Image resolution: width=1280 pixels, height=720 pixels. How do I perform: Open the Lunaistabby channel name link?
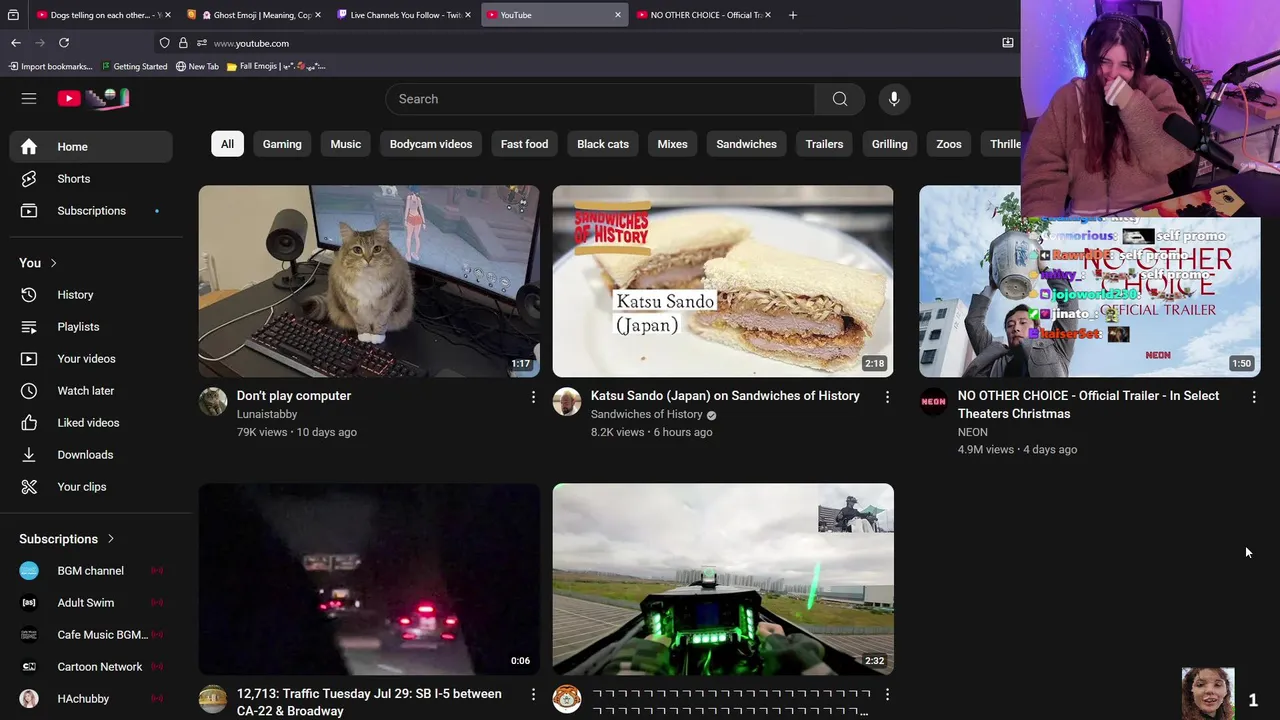tap(267, 414)
